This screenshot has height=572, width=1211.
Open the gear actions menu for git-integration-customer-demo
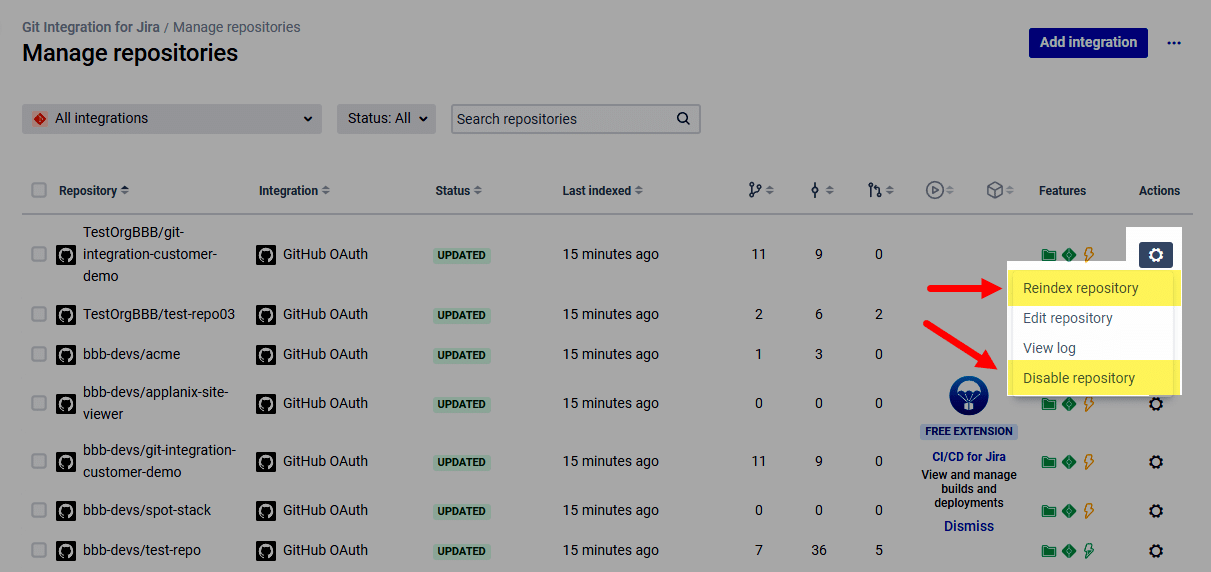pyautogui.click(x=1156, y=255)
